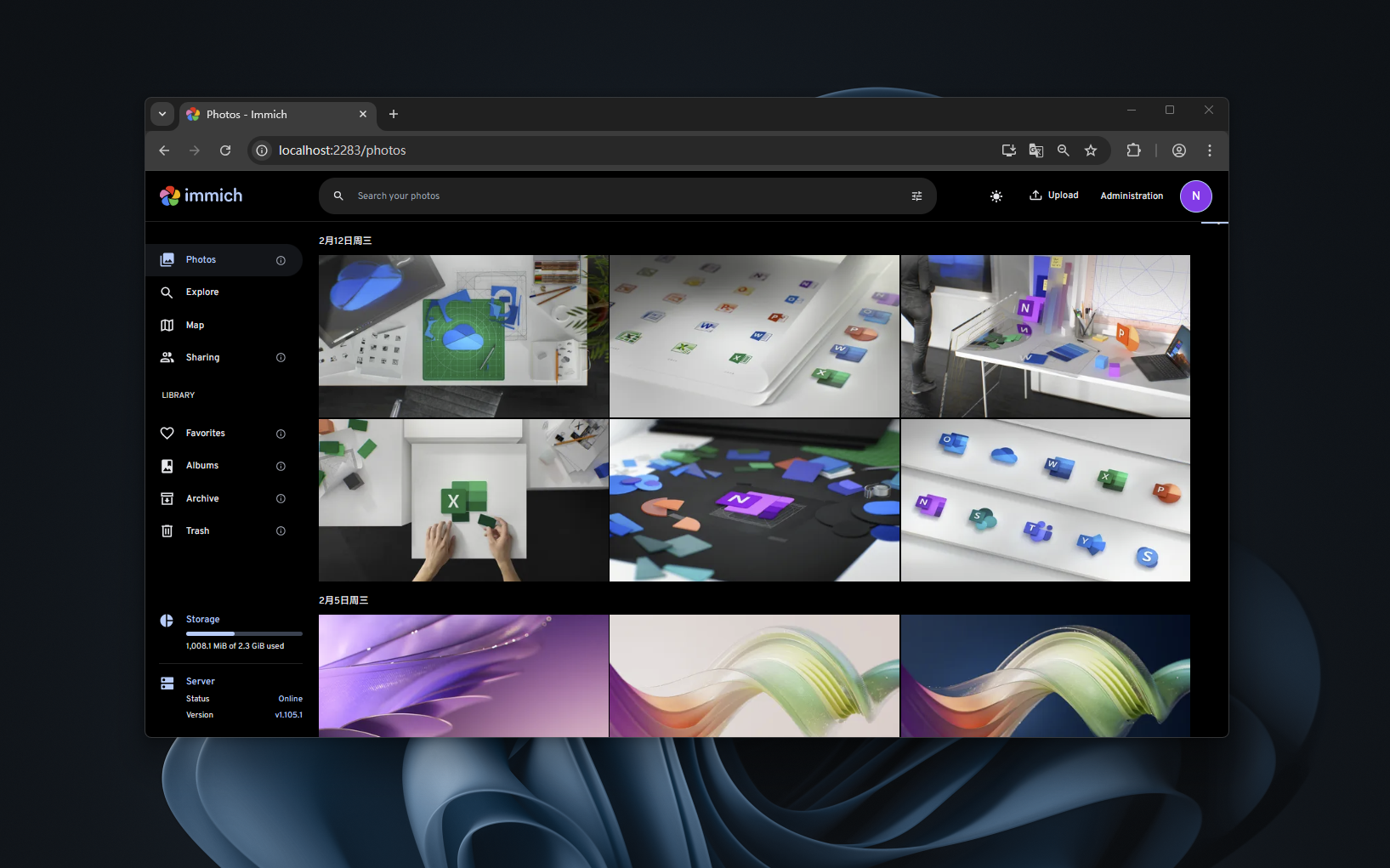Click the address bar URL localhost:2283/photos
1390x868 pixels.
343,150
